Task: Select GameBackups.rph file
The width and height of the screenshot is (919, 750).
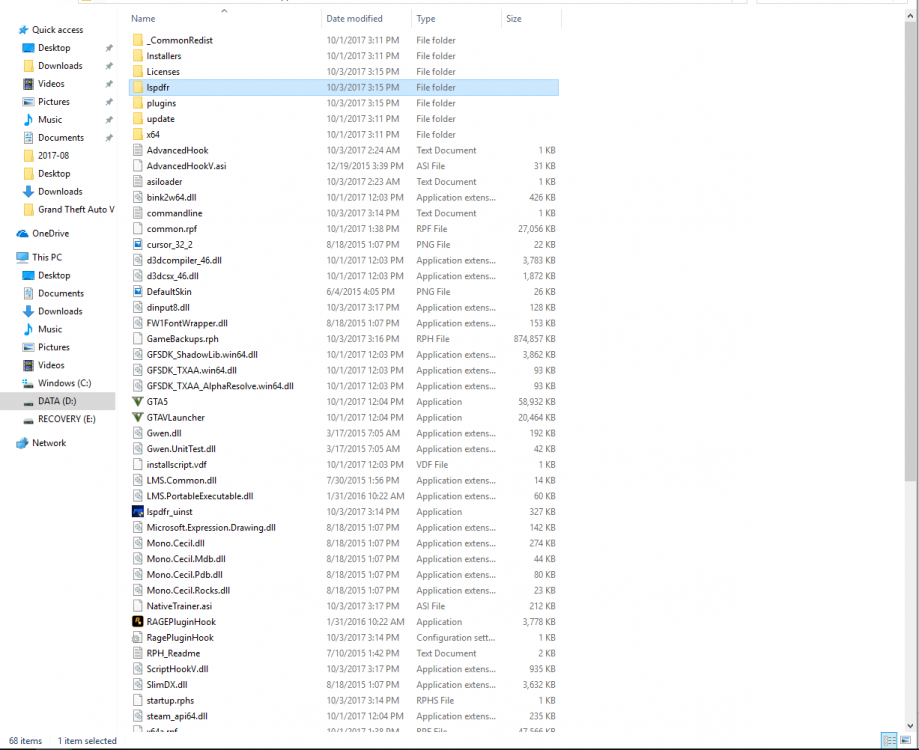Action: tap(182, 339)
